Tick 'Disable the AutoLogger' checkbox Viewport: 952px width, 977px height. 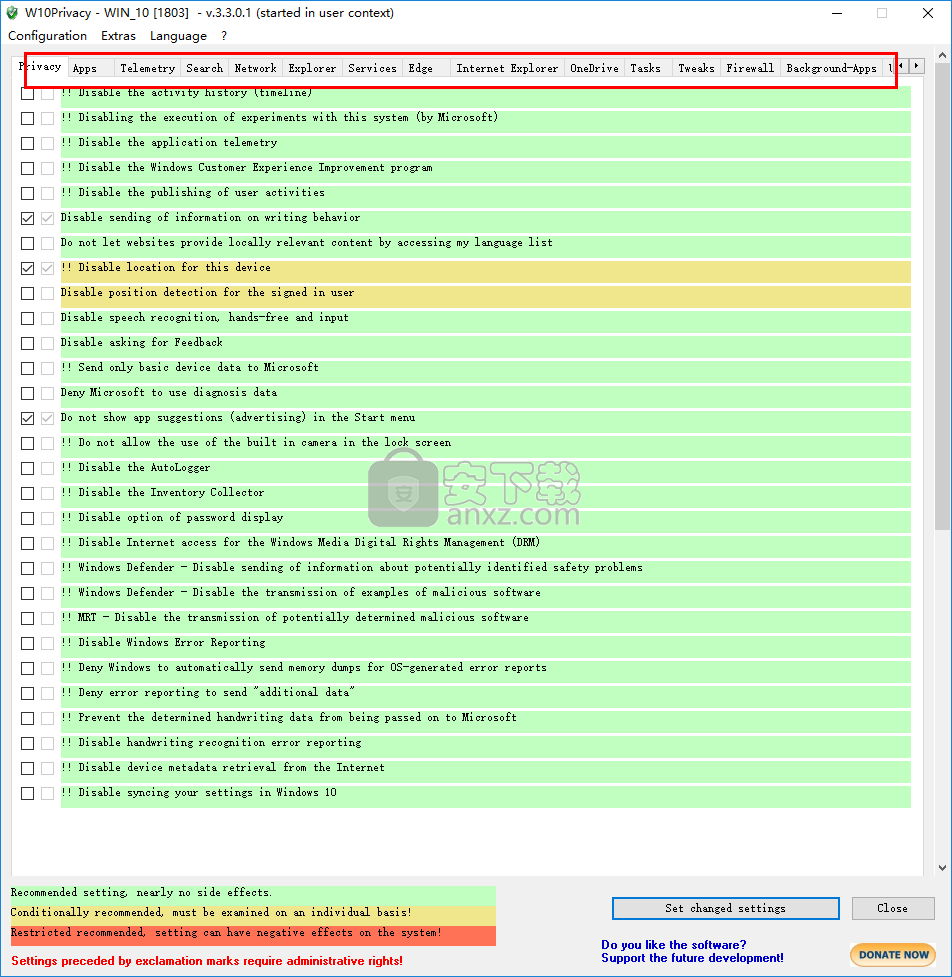pos(27,469)
